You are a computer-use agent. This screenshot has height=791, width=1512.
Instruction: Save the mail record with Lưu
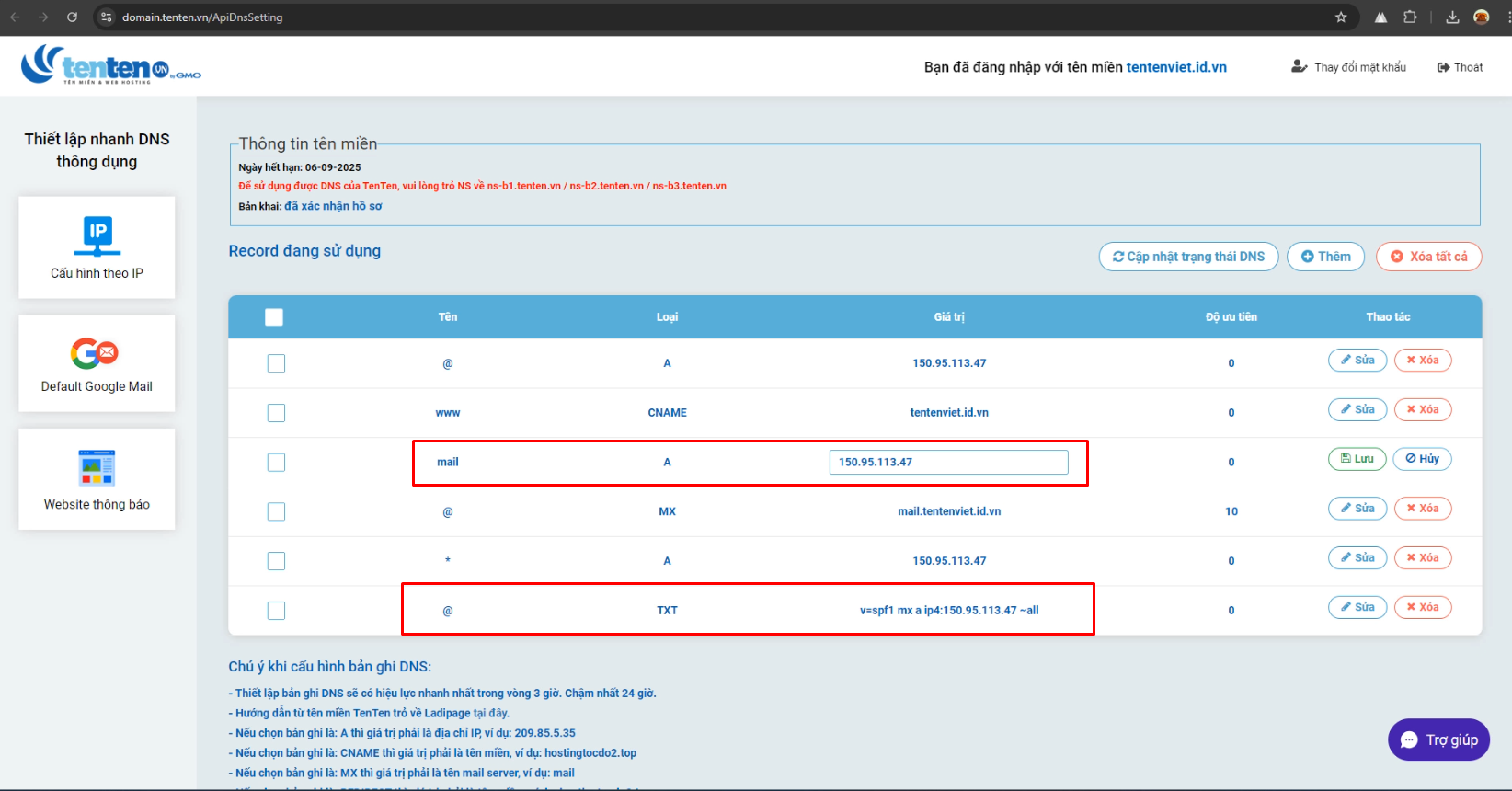click(x=1357, y=459)
